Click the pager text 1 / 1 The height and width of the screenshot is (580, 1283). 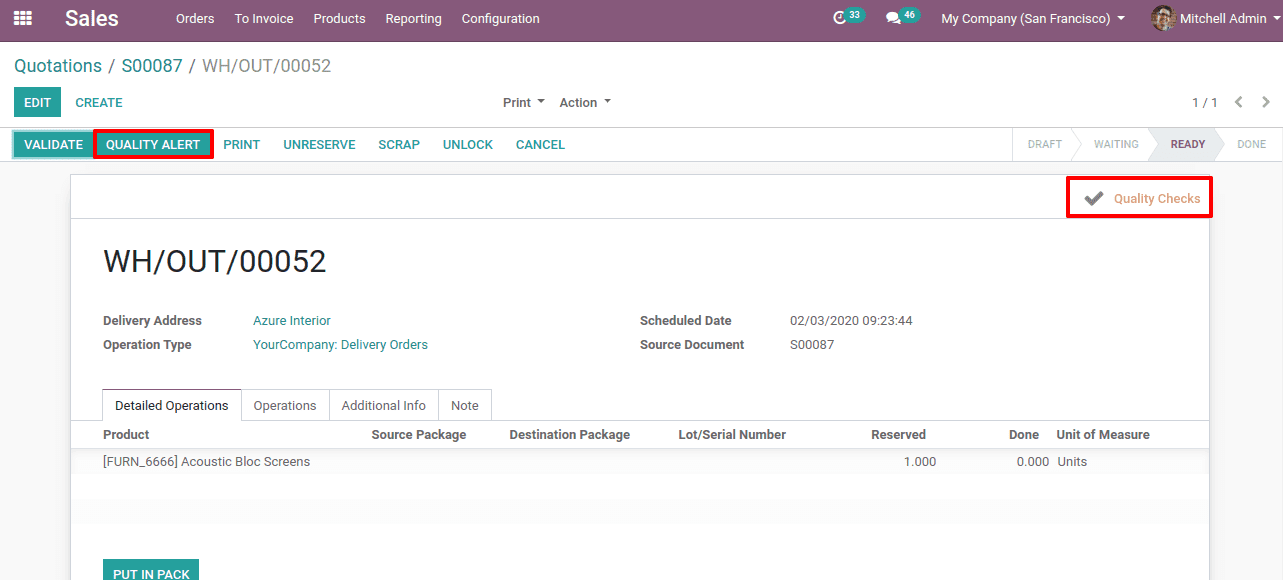[x=1205, y=103]
